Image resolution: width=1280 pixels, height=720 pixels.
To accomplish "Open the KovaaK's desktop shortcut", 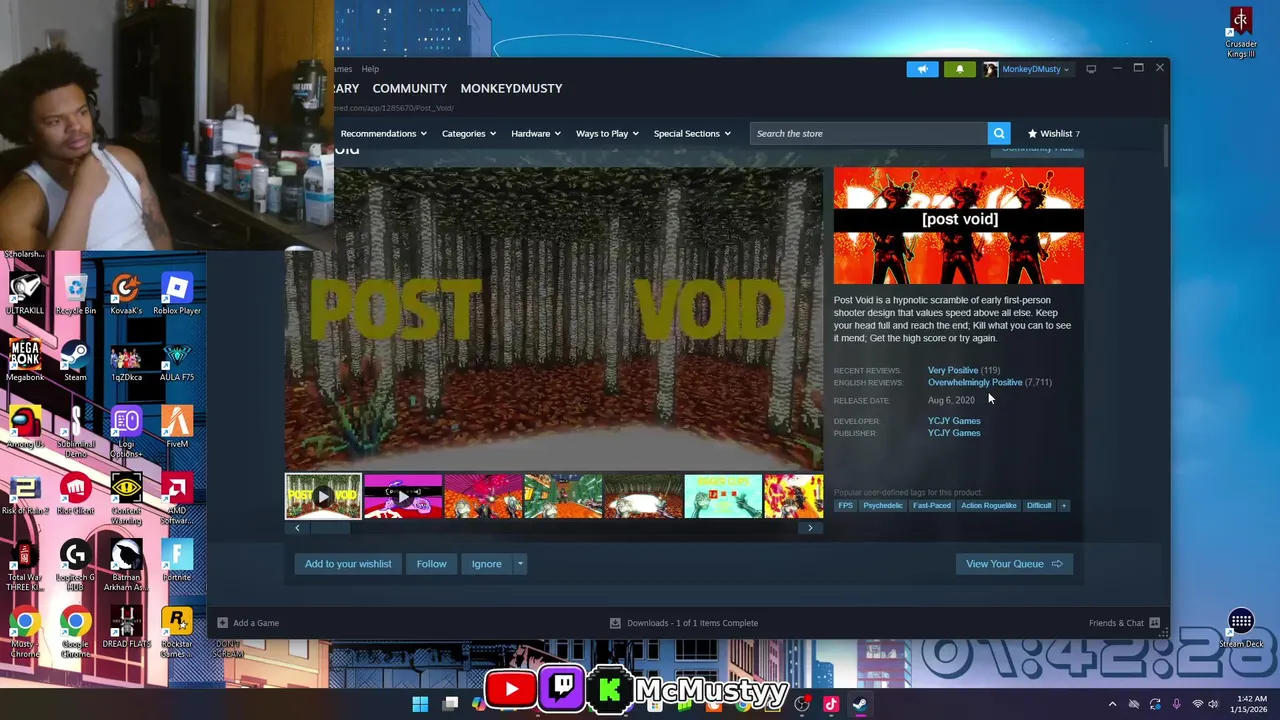I will (126, 295).
